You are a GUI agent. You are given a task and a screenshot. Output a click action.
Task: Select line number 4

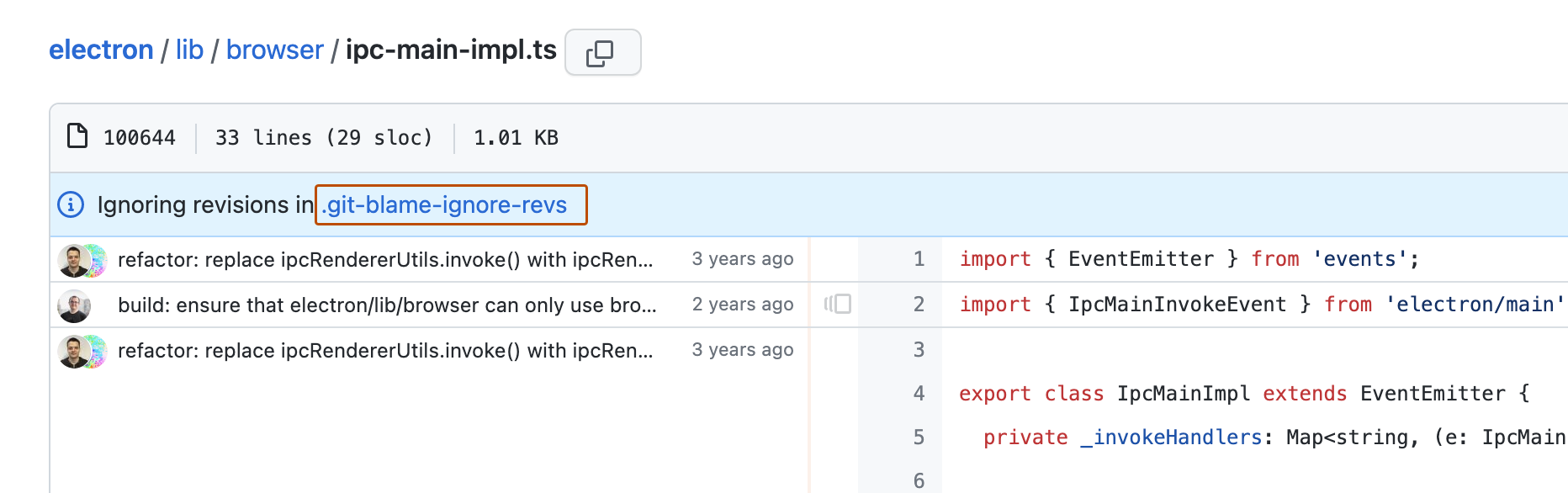point(919,393)
